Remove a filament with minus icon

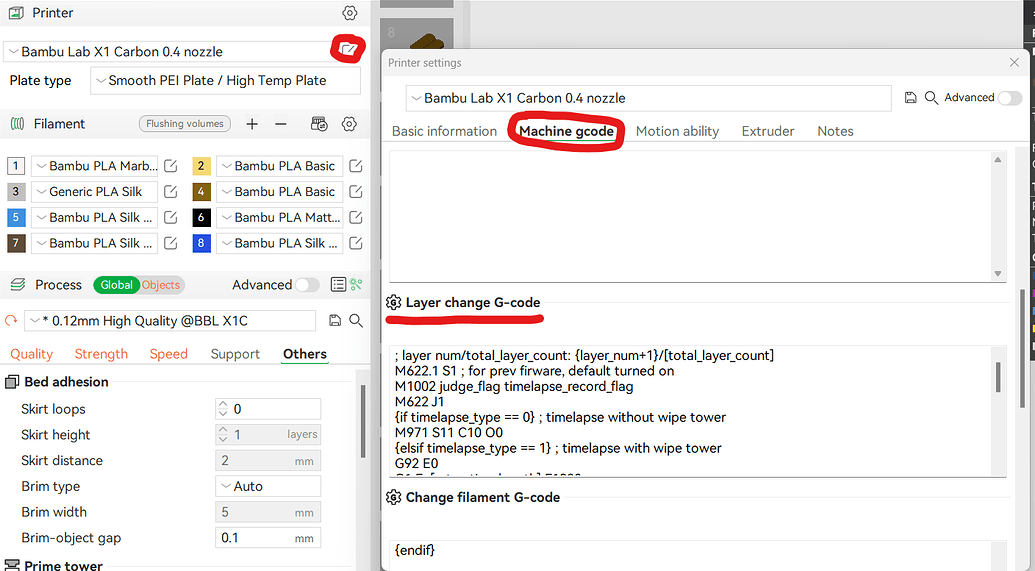(281, 123)
